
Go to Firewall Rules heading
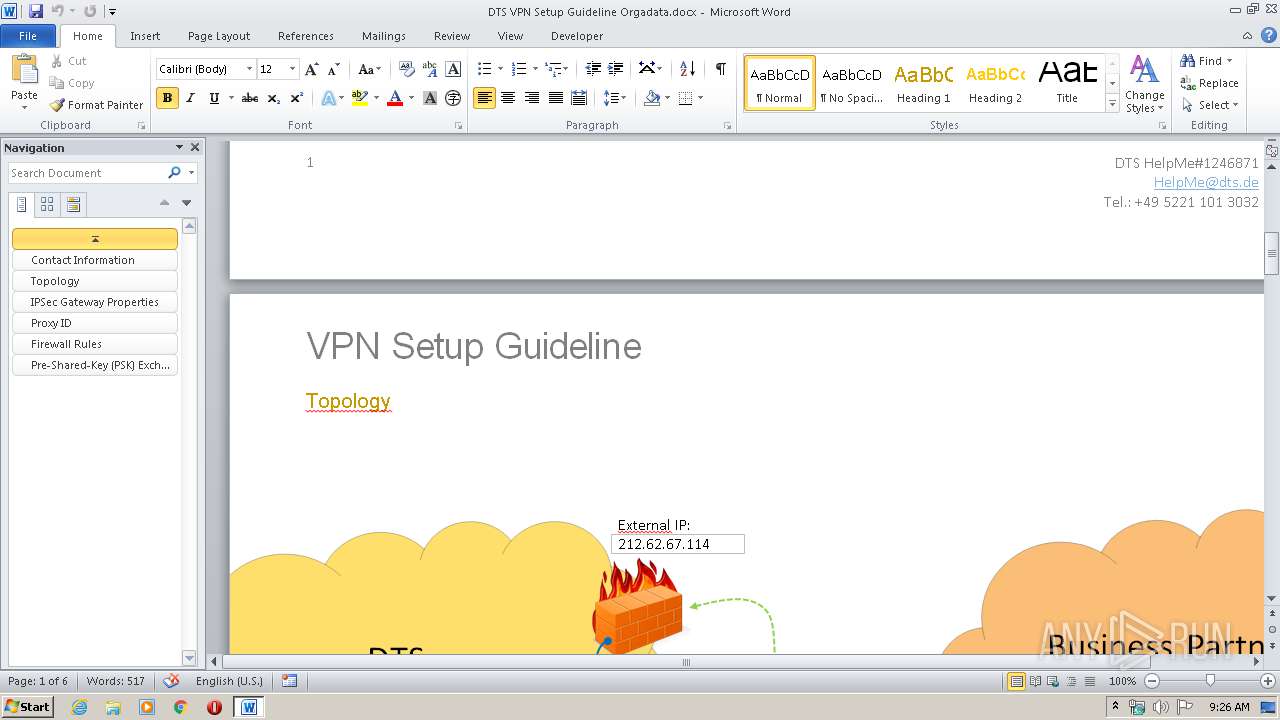pyautogui.click(x=95, y=344)
